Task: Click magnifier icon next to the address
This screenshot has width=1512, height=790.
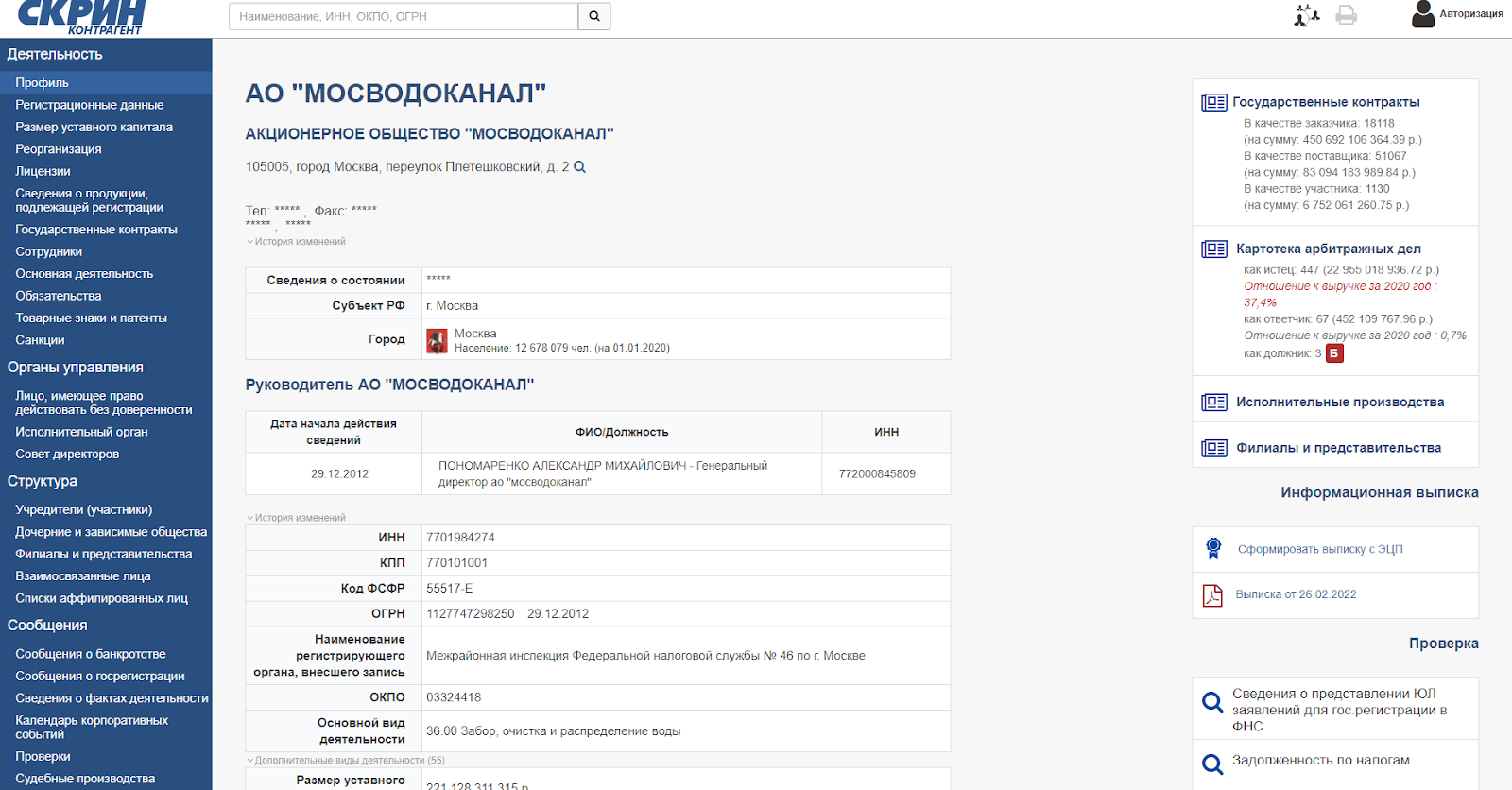Action: point(580,167)
